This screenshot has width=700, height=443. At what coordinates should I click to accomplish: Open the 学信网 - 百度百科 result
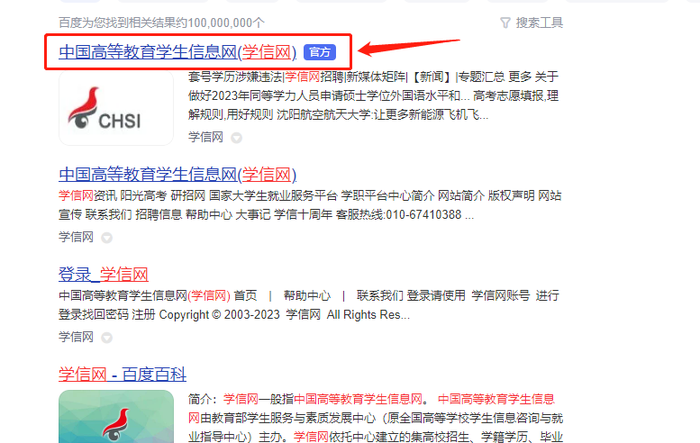(122, 374)
